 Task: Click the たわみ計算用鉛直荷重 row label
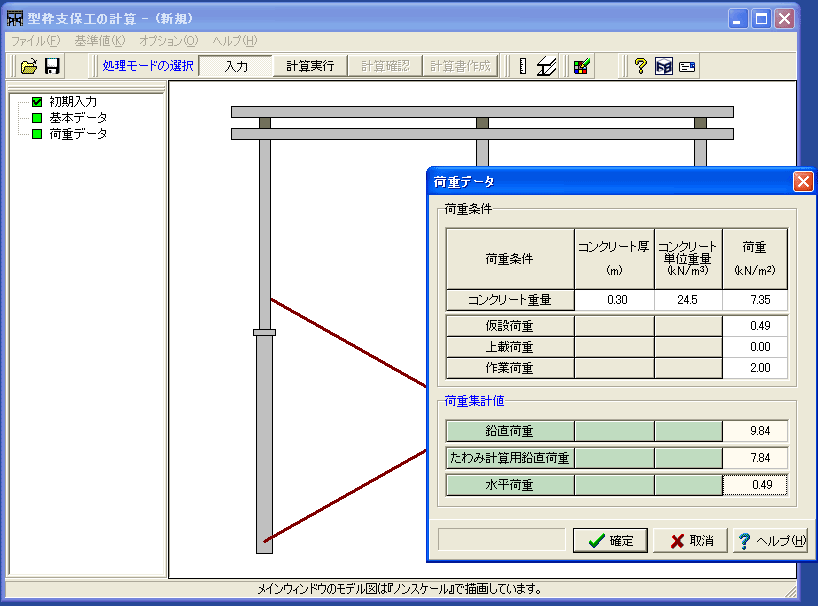point(510,458)
